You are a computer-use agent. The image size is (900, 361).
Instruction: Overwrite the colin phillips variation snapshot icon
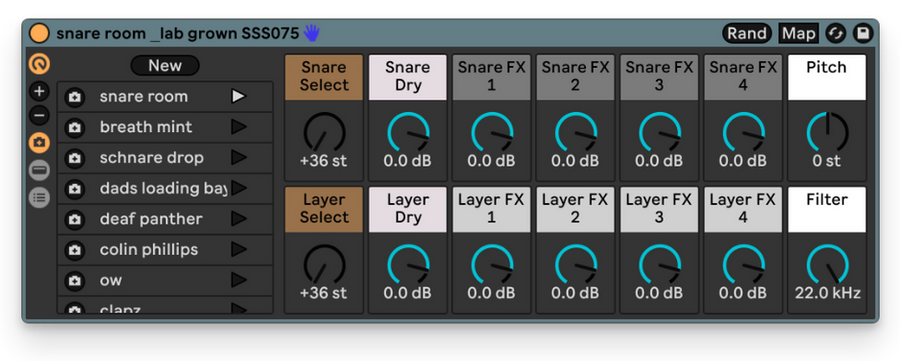pos(74,250)
